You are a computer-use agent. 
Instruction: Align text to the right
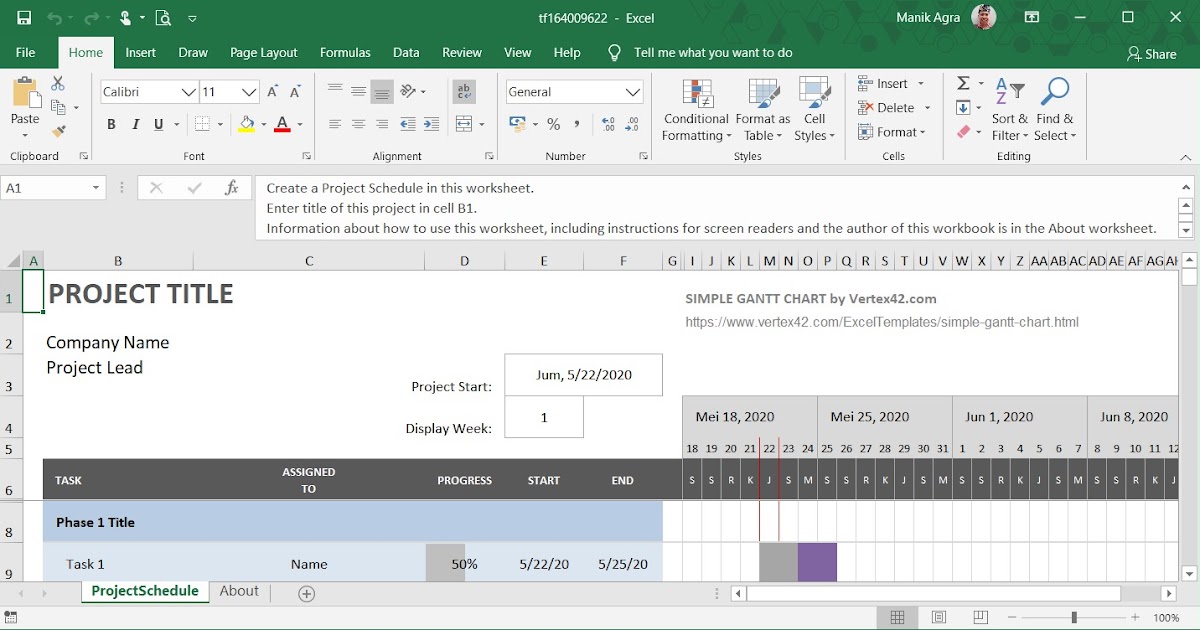(x=382, y=124)
